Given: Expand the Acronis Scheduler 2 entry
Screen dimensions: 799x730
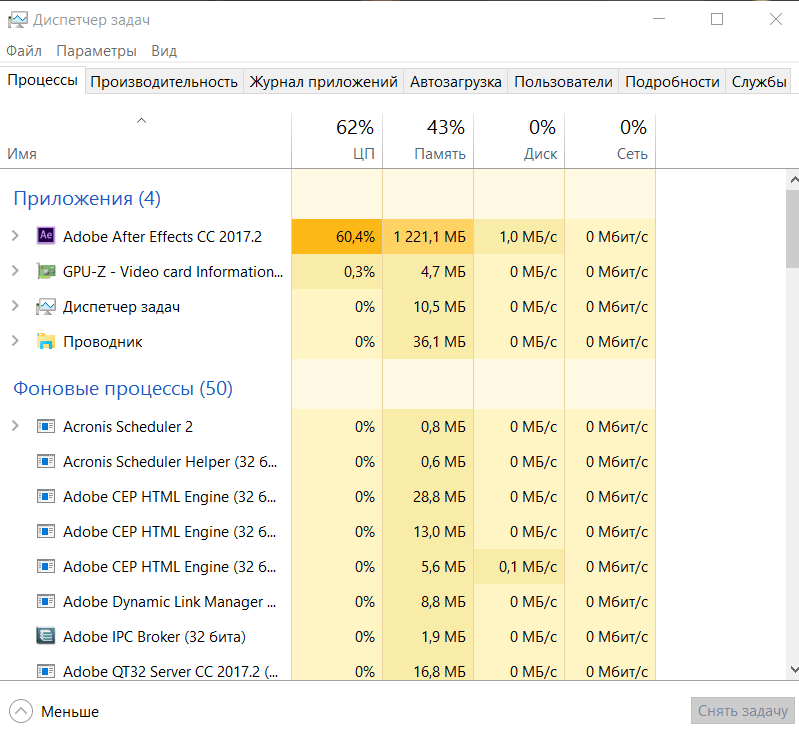Looking at the screenshot, I should point(15,426).
